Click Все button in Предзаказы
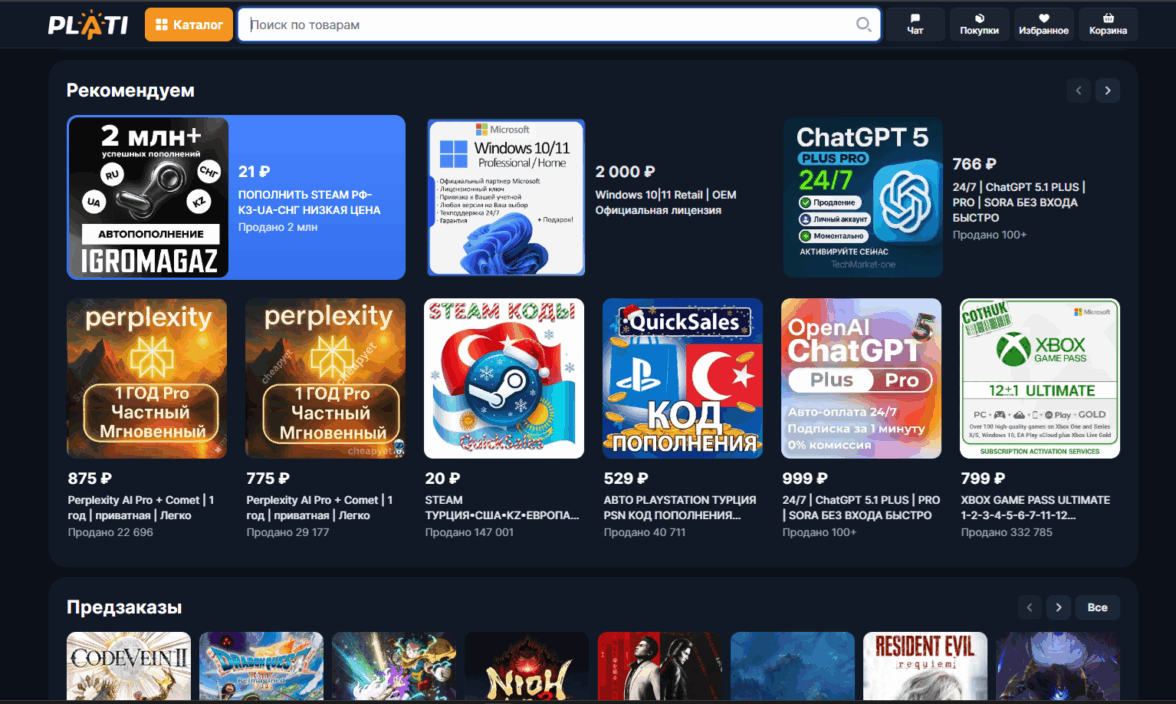 (1097, 607)
